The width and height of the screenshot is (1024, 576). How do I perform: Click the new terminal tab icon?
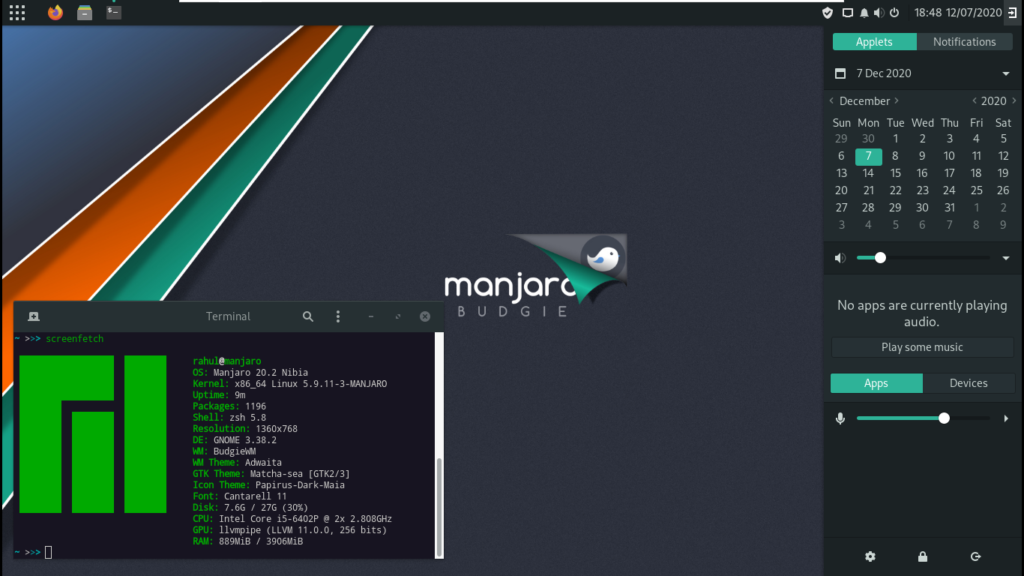pos(34,316)
